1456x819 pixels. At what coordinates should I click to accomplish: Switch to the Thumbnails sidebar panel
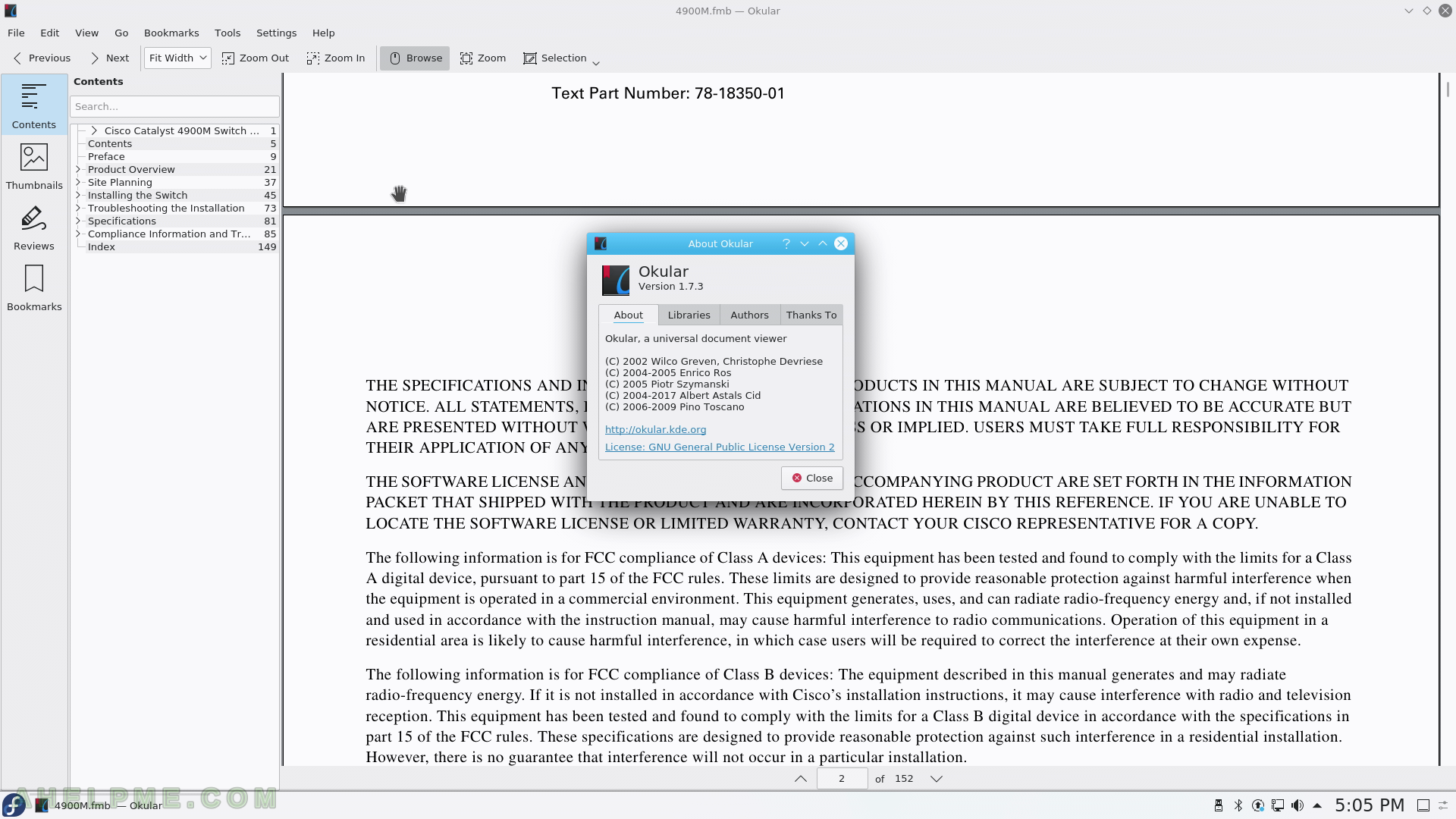34,165
